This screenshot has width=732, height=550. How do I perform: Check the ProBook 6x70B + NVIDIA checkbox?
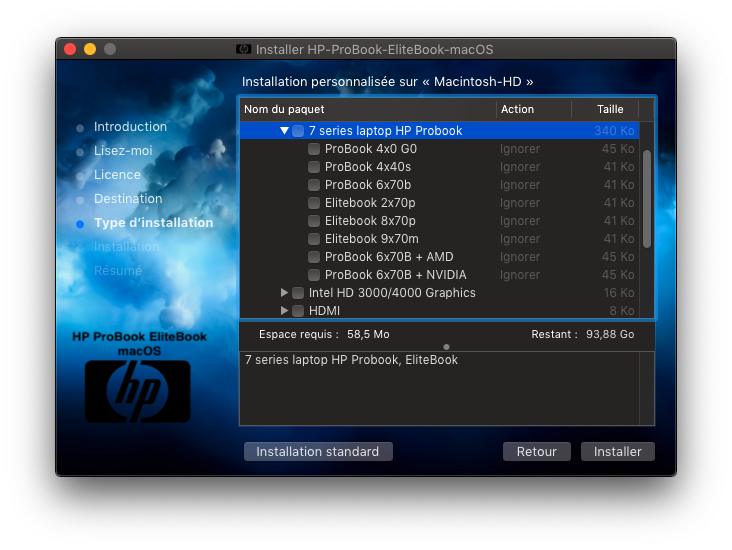coord(314,275)
